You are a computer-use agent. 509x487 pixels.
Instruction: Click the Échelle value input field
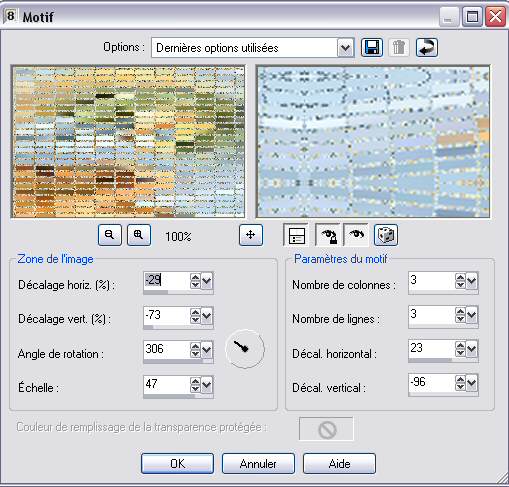pyautogui.click(x=166, y=384)
